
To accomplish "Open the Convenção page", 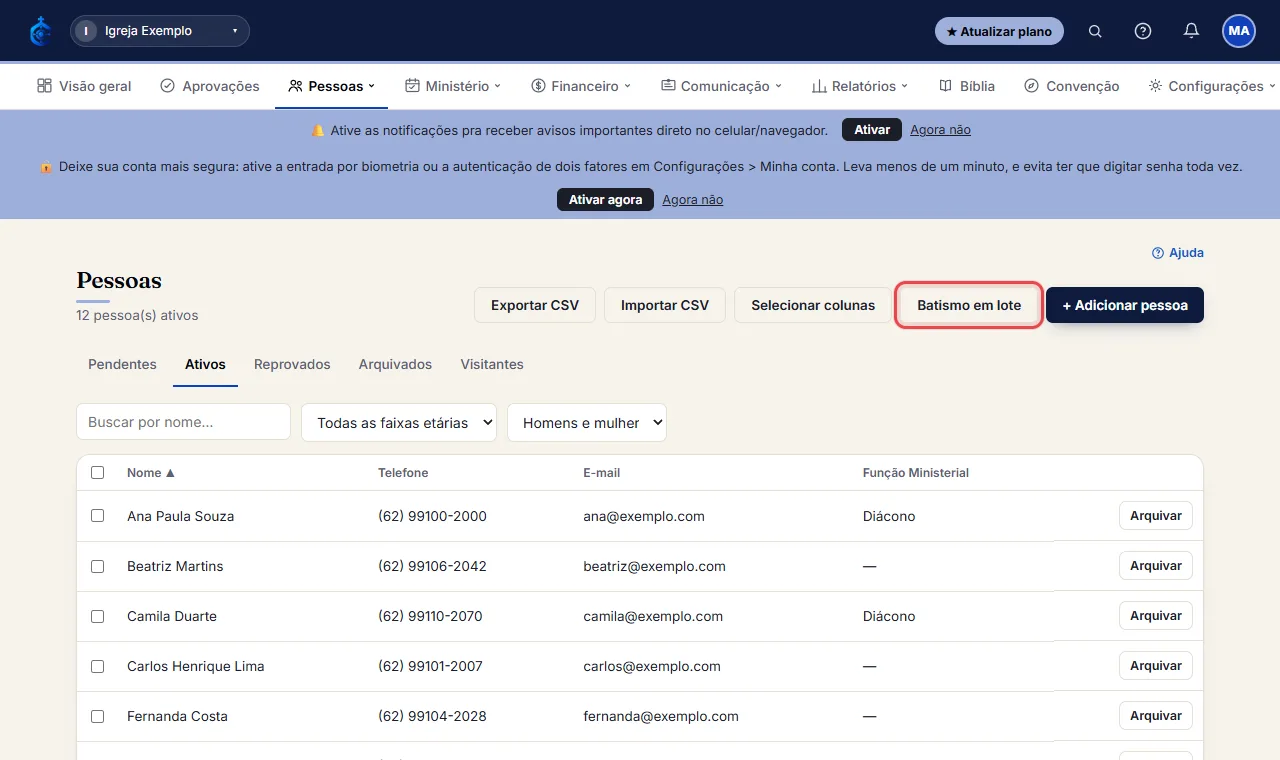I will [1072, 86].
